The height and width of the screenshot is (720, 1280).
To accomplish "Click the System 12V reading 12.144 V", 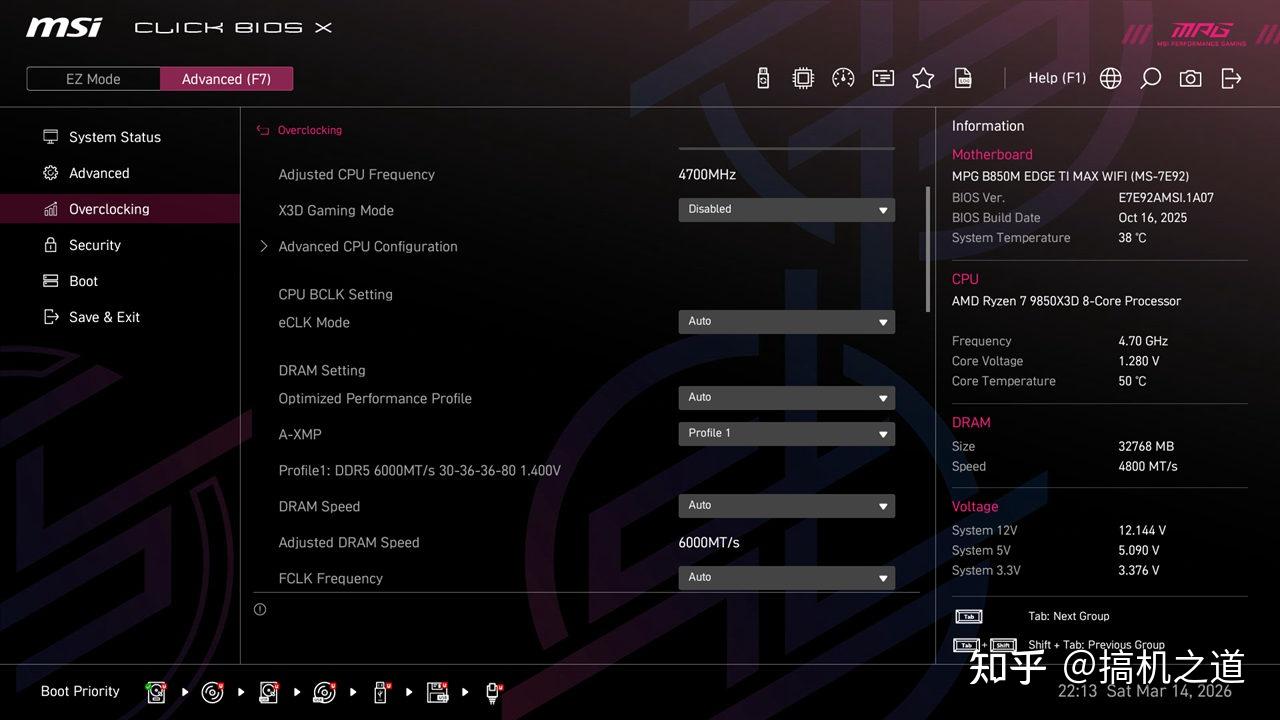I will [x=1142, y=530].
